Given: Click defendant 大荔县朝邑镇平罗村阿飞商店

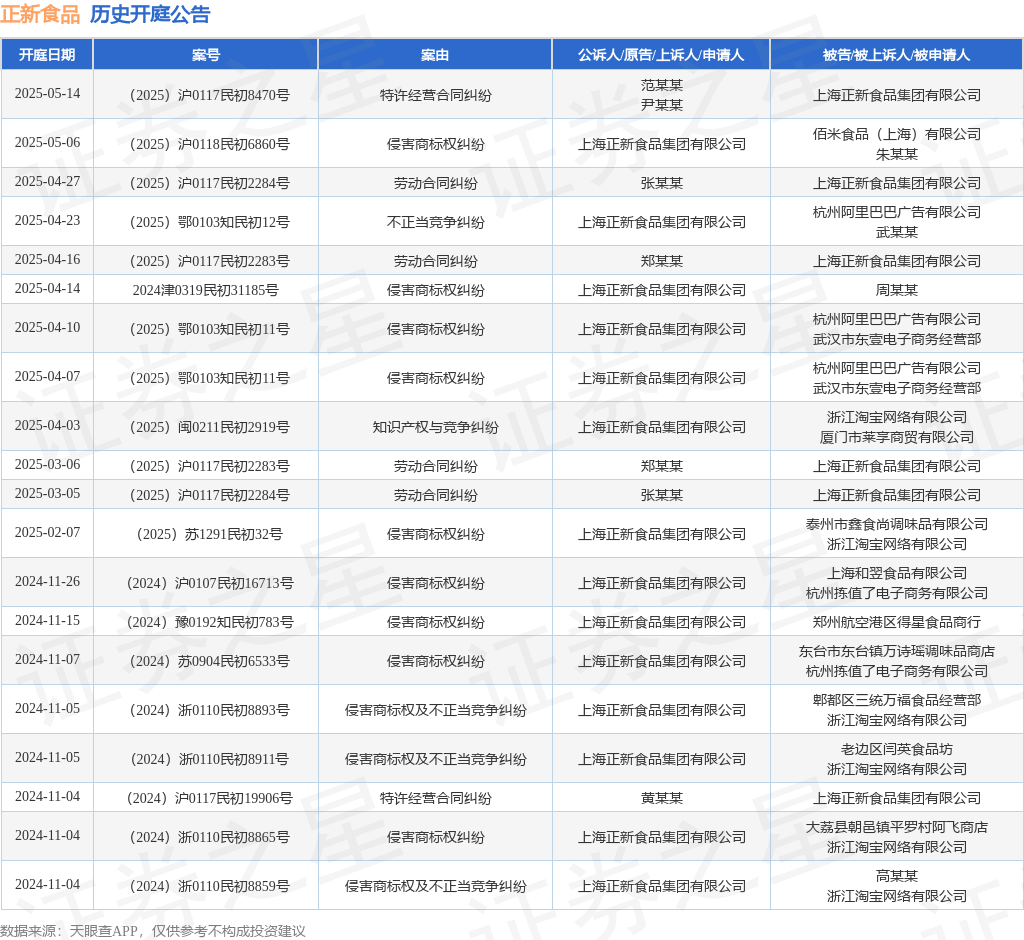Looking at the screenshot, I should click(x=897, y=827).
